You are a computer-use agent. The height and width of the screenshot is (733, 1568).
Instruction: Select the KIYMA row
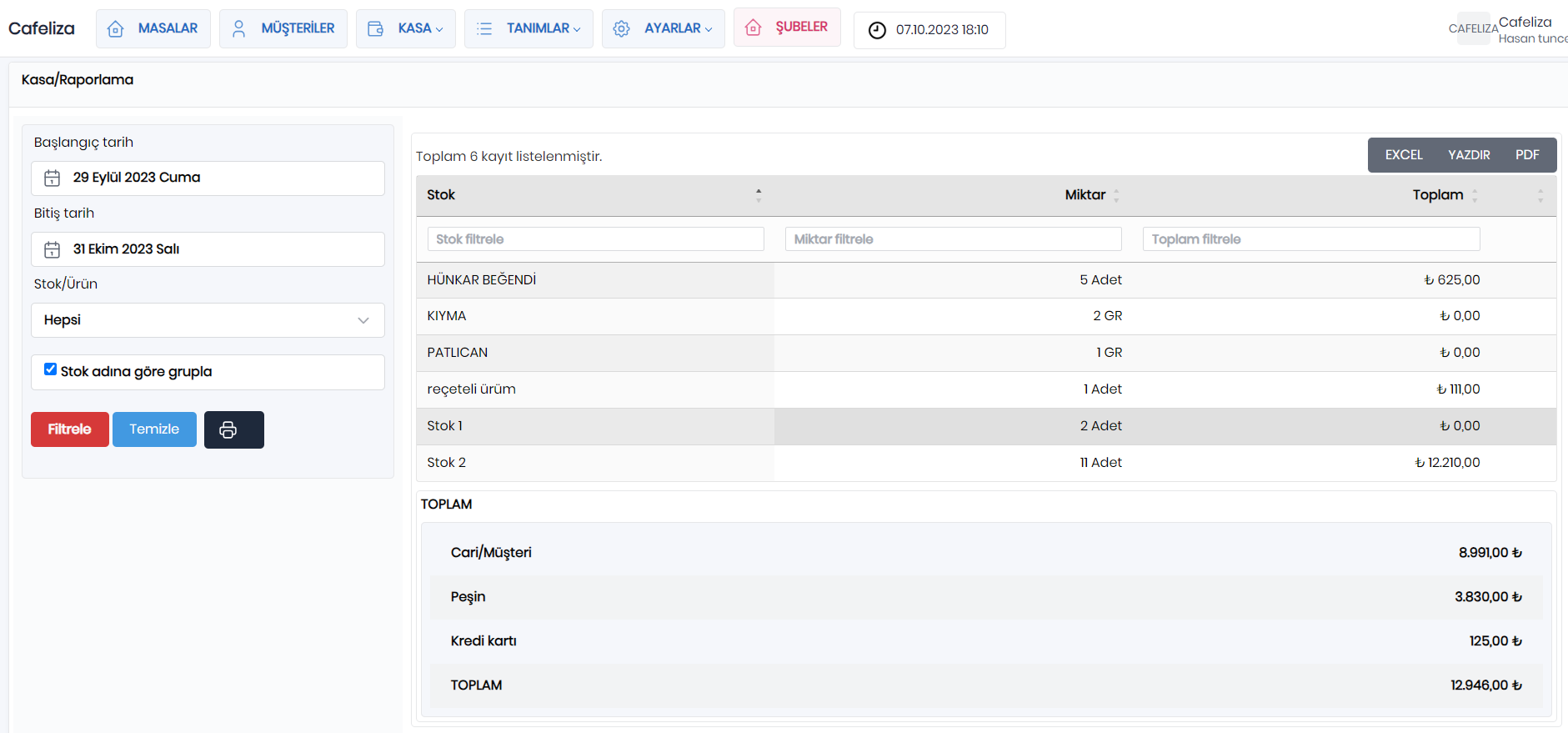pyautogui.click(x=986, y=317)
